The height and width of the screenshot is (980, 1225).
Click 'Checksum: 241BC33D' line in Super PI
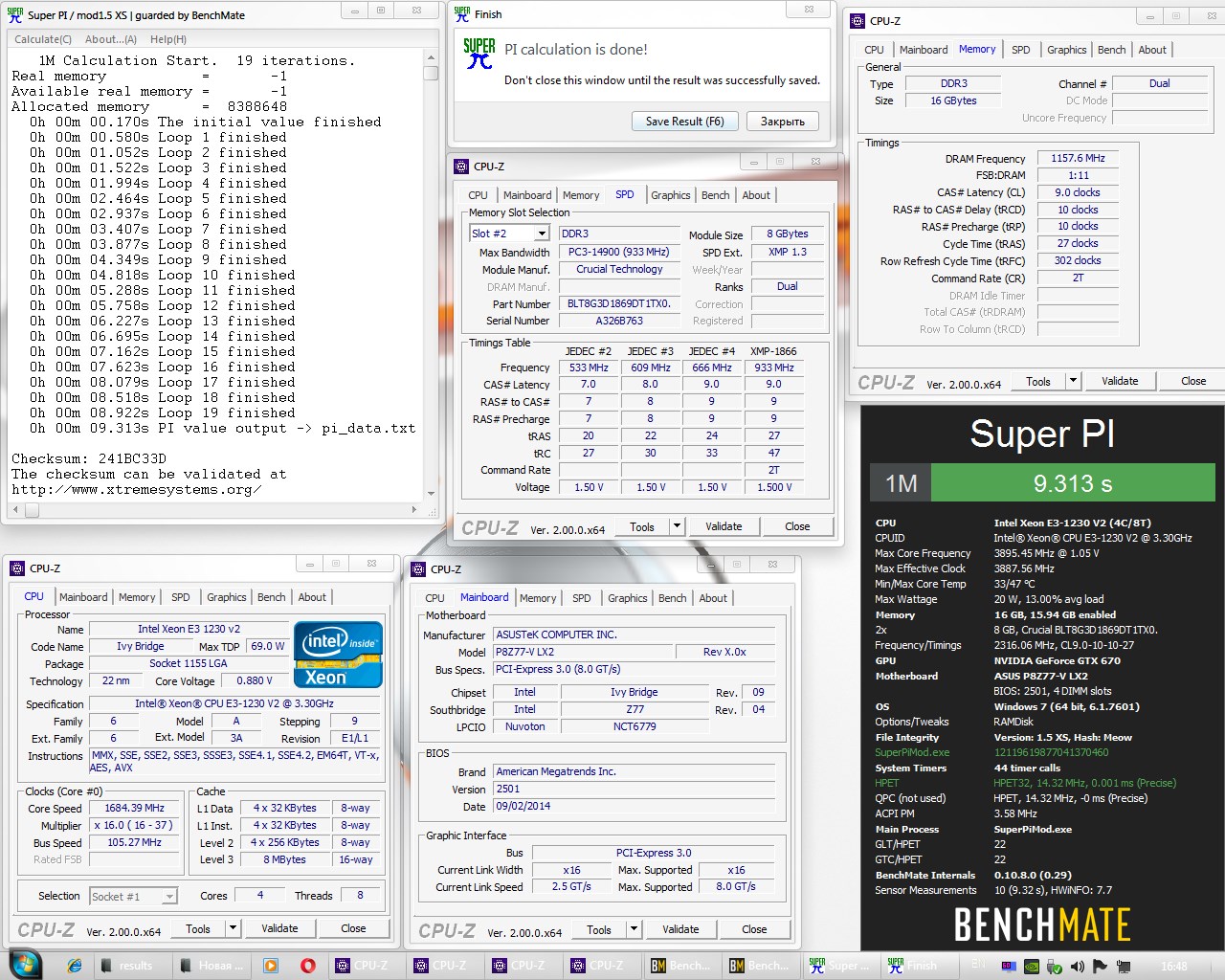89,458
